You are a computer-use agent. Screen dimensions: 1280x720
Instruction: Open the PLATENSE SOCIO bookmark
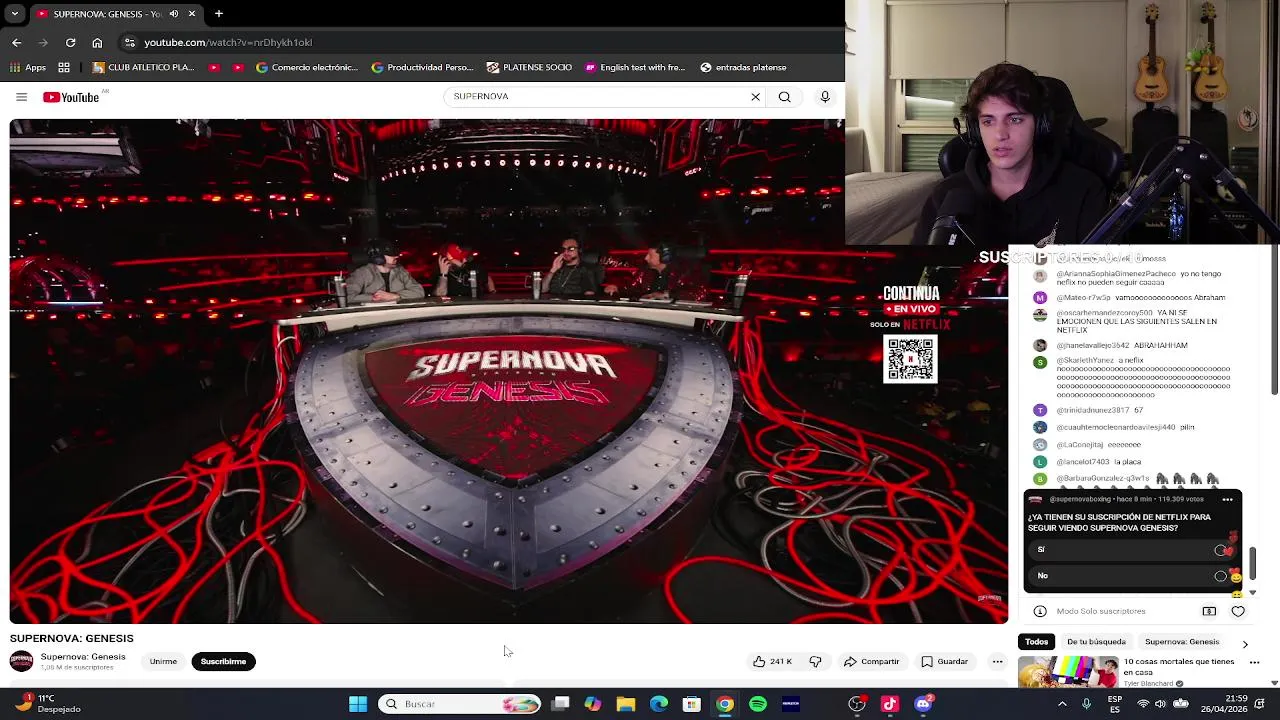click(x=529, y=68)
